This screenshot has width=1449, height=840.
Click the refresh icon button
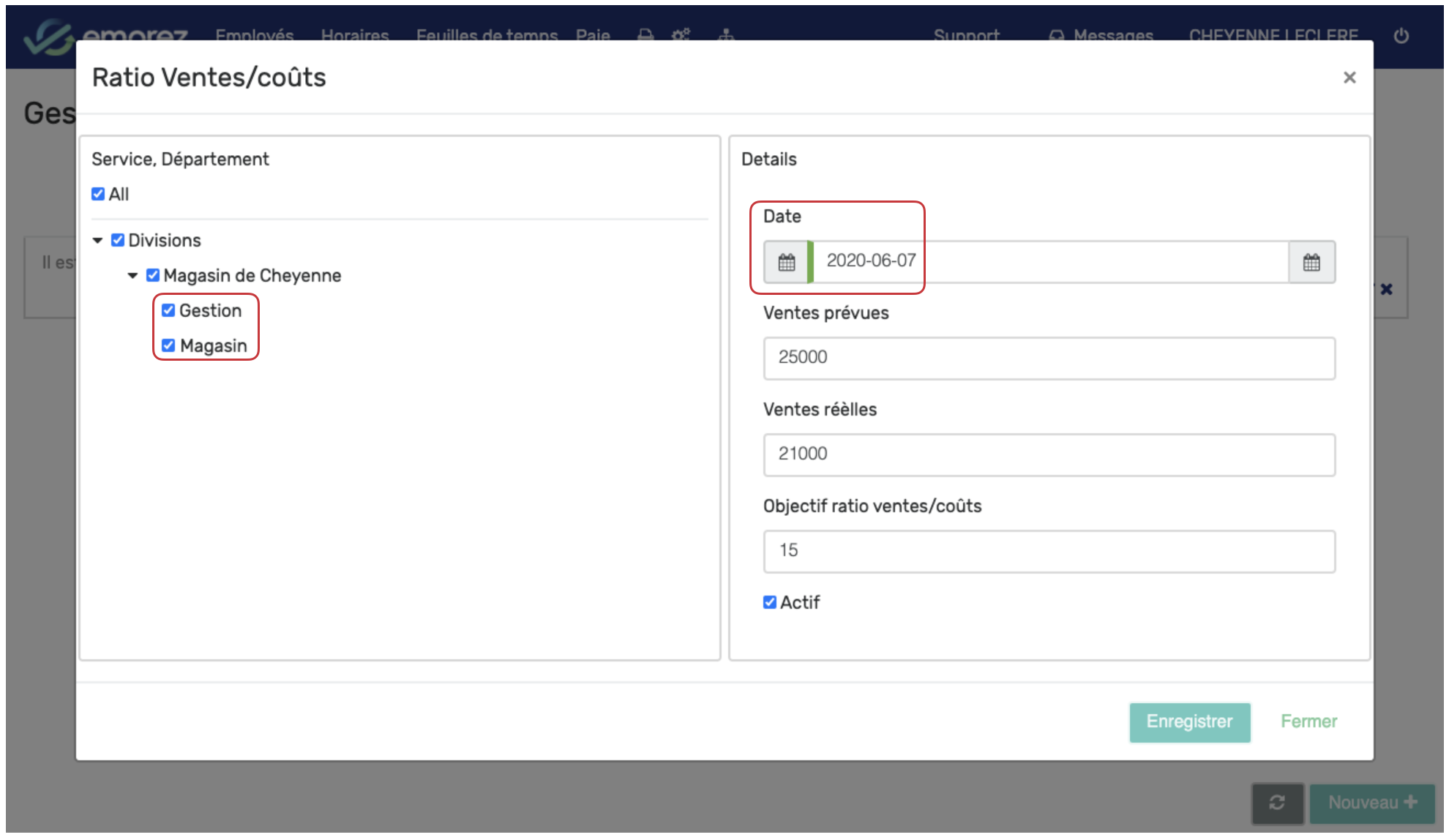click(1277, 803)
